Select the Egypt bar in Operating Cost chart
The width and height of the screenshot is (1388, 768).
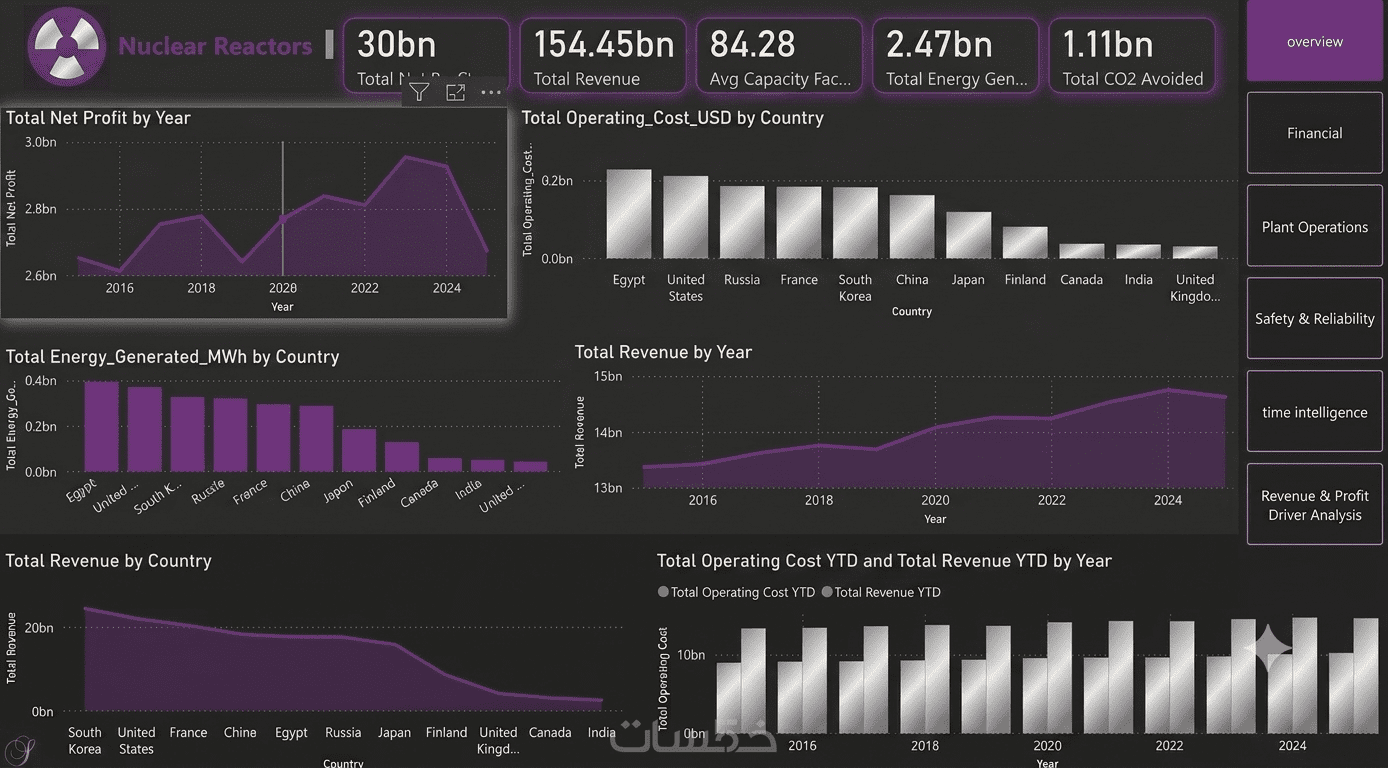click(629, 214)
